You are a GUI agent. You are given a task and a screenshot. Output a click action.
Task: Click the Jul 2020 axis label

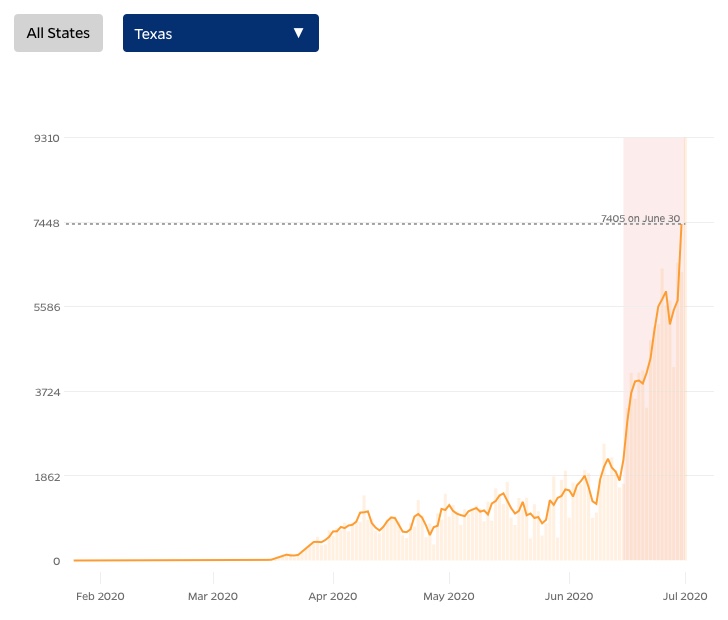[685, 596]
